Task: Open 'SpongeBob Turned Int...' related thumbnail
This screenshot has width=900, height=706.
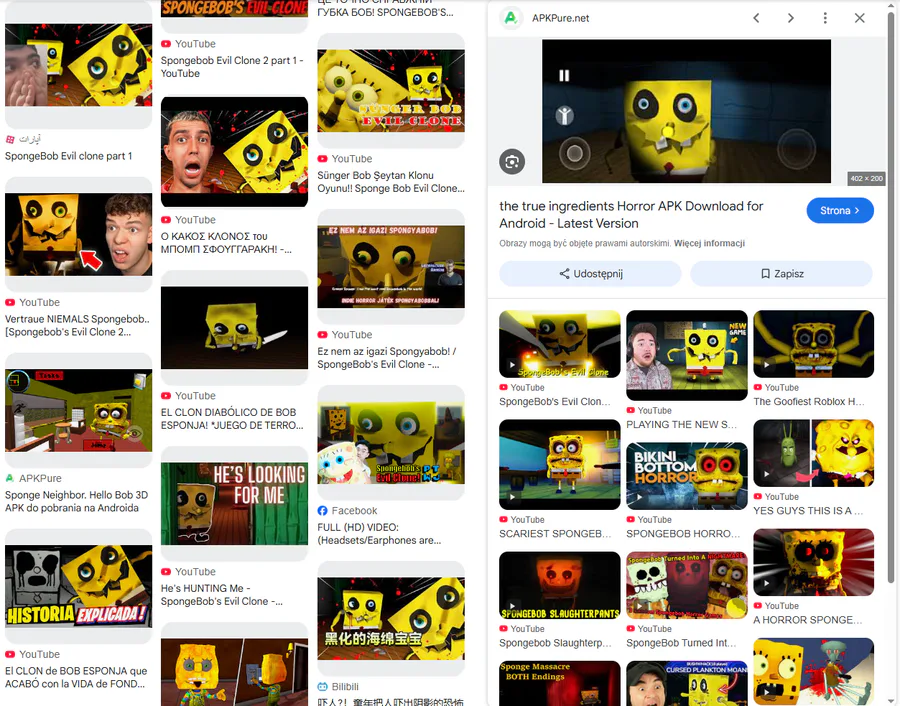Action: click(686, 585)
